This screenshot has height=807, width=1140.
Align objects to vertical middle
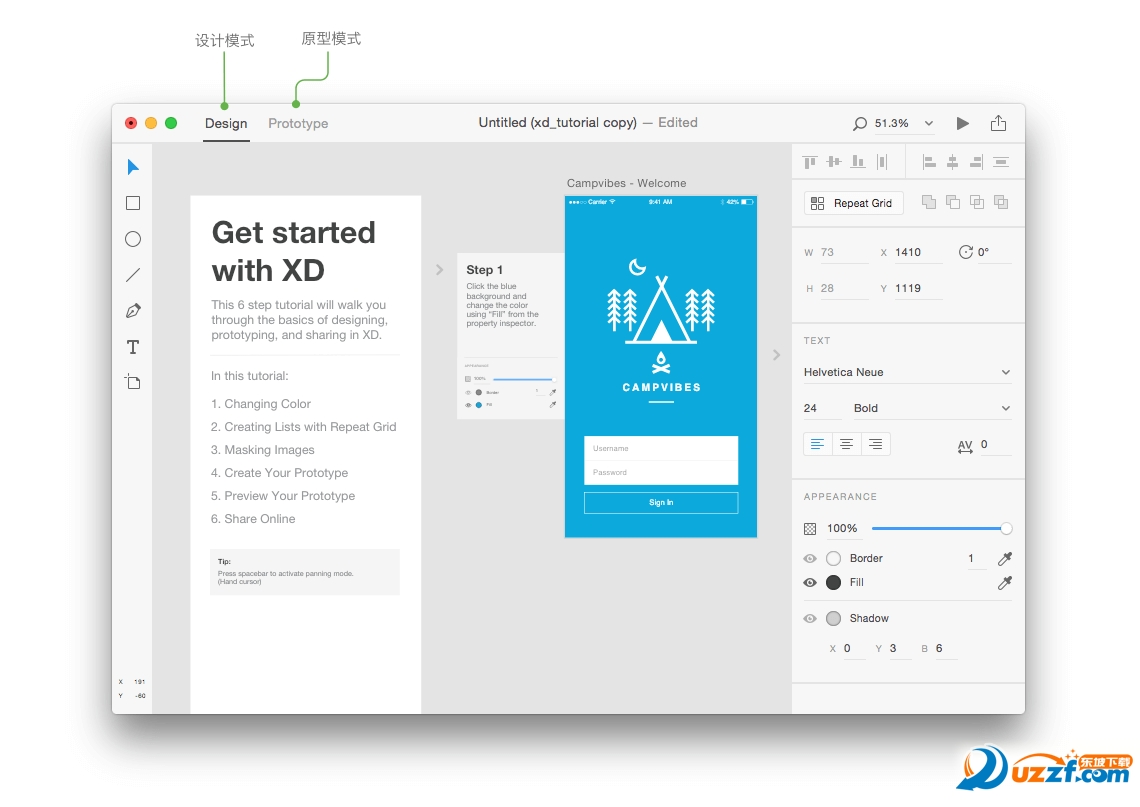pos(834,162)
